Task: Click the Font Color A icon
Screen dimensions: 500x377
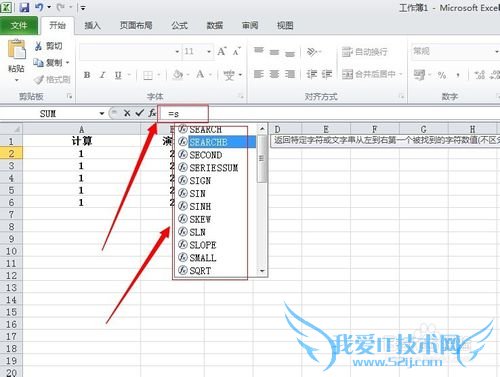Action: point(200,74)
